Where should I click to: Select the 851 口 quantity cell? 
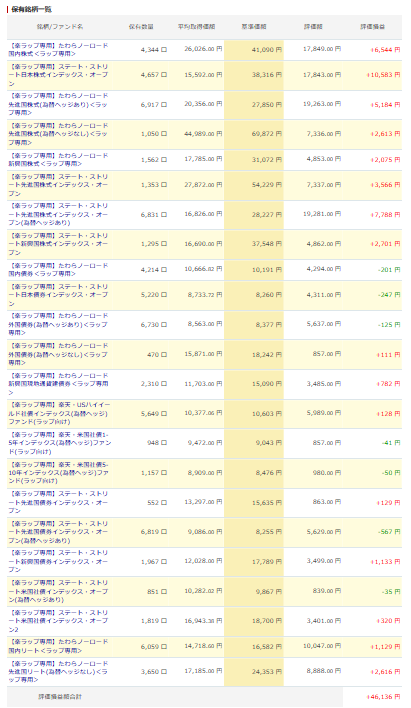(x=157, y=592)
